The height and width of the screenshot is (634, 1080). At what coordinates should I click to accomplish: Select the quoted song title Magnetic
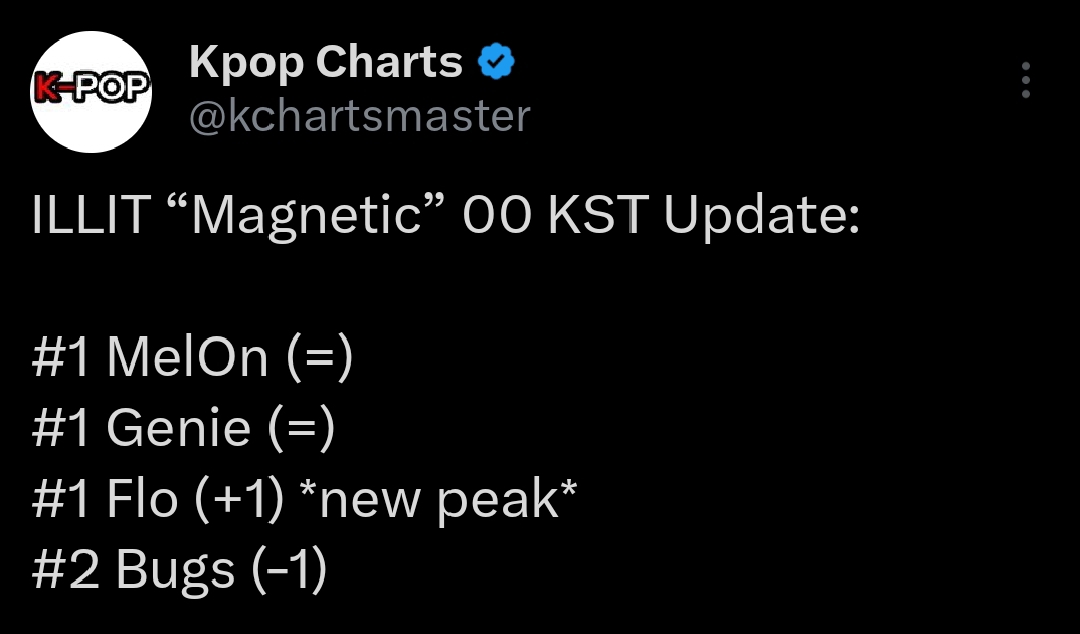[x=306, y=216]
